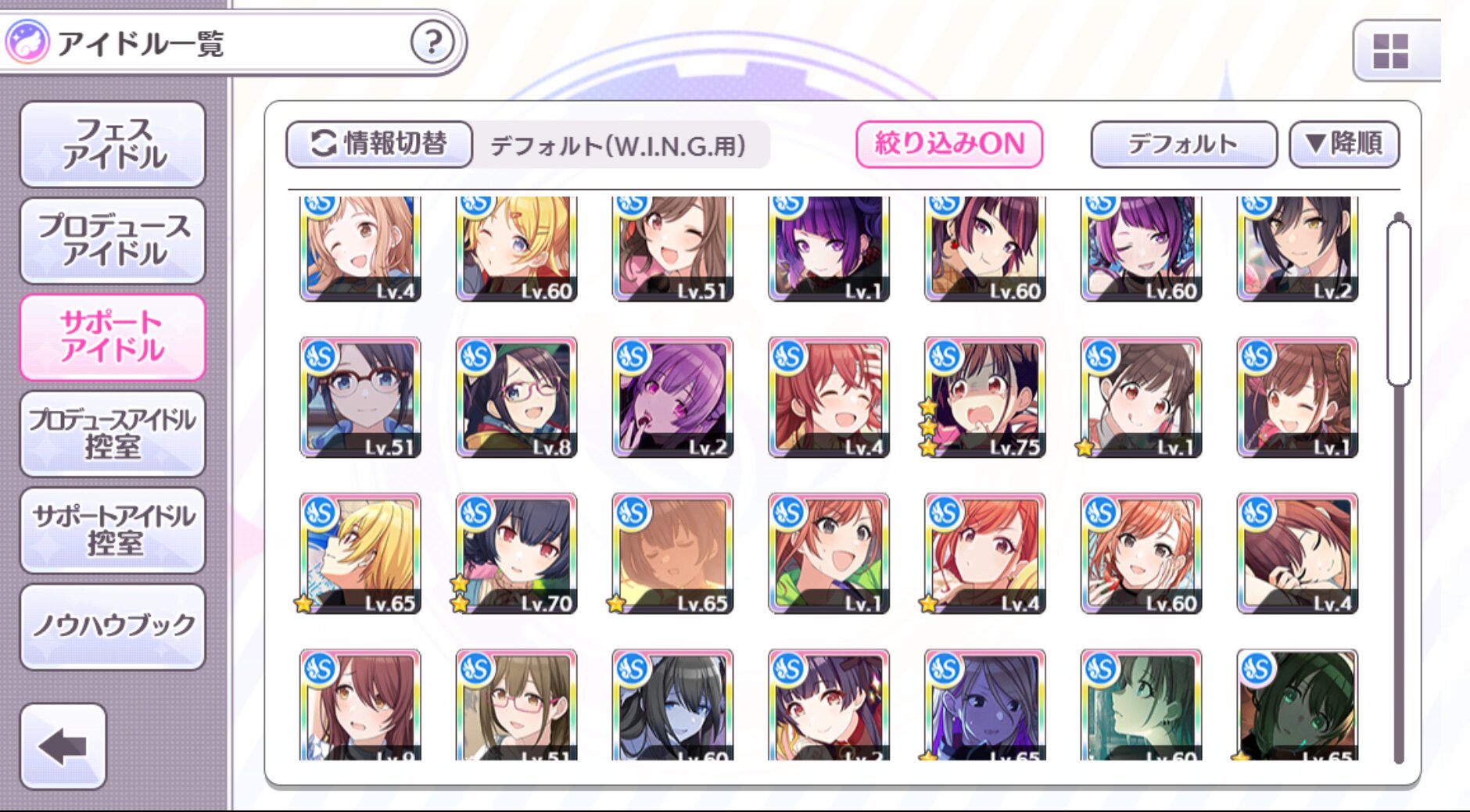
Task: Click the winged emblem beside アイドル一覧
Action: point(27,42)
